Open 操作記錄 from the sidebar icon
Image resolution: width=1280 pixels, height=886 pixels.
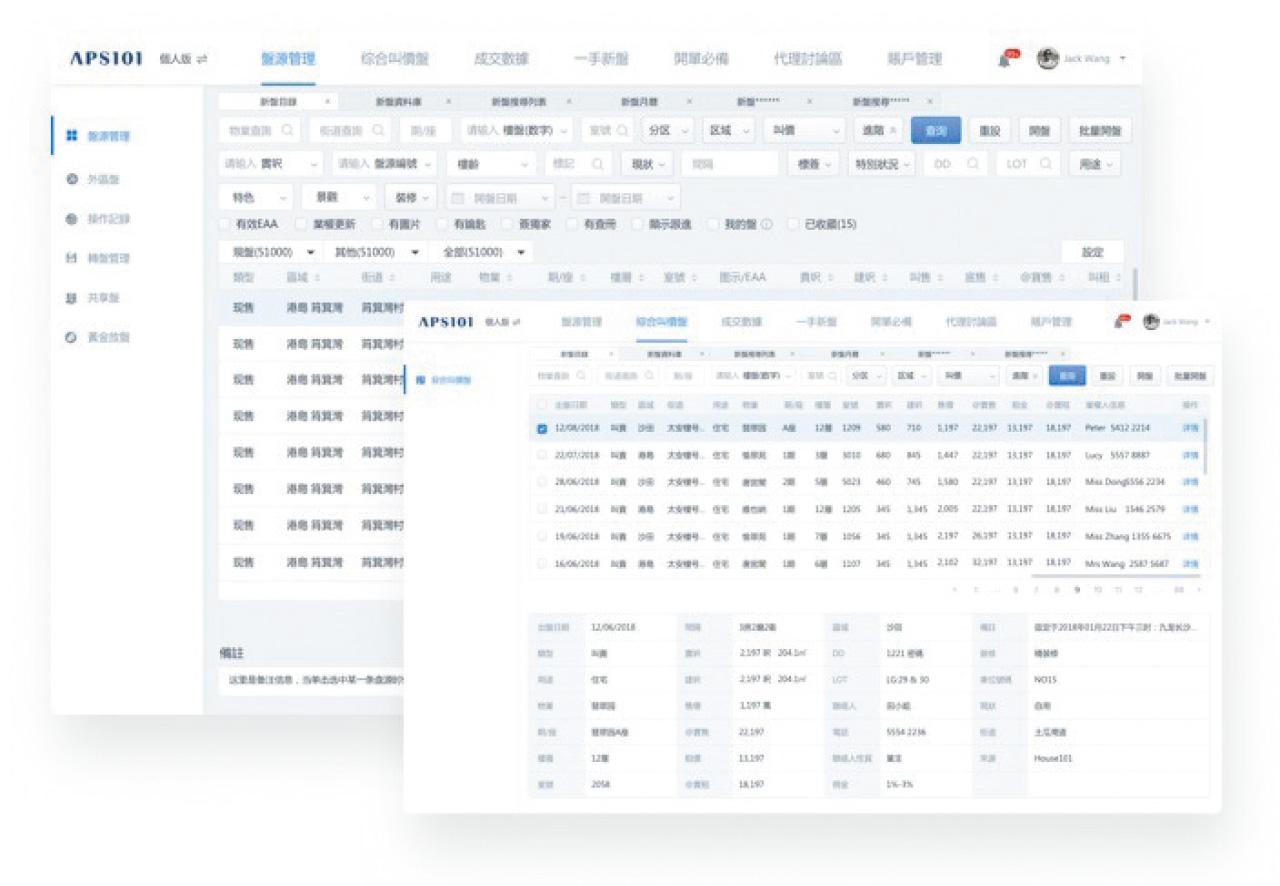pyautogui.click(x=72, y=219)
